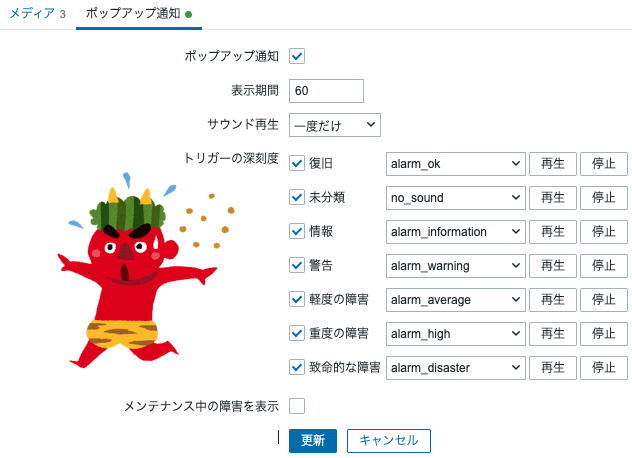This screenshot has height=458, width=632.
Task: Stop the 軽度の障害 alarm_average sound
Action: (604, 300)
